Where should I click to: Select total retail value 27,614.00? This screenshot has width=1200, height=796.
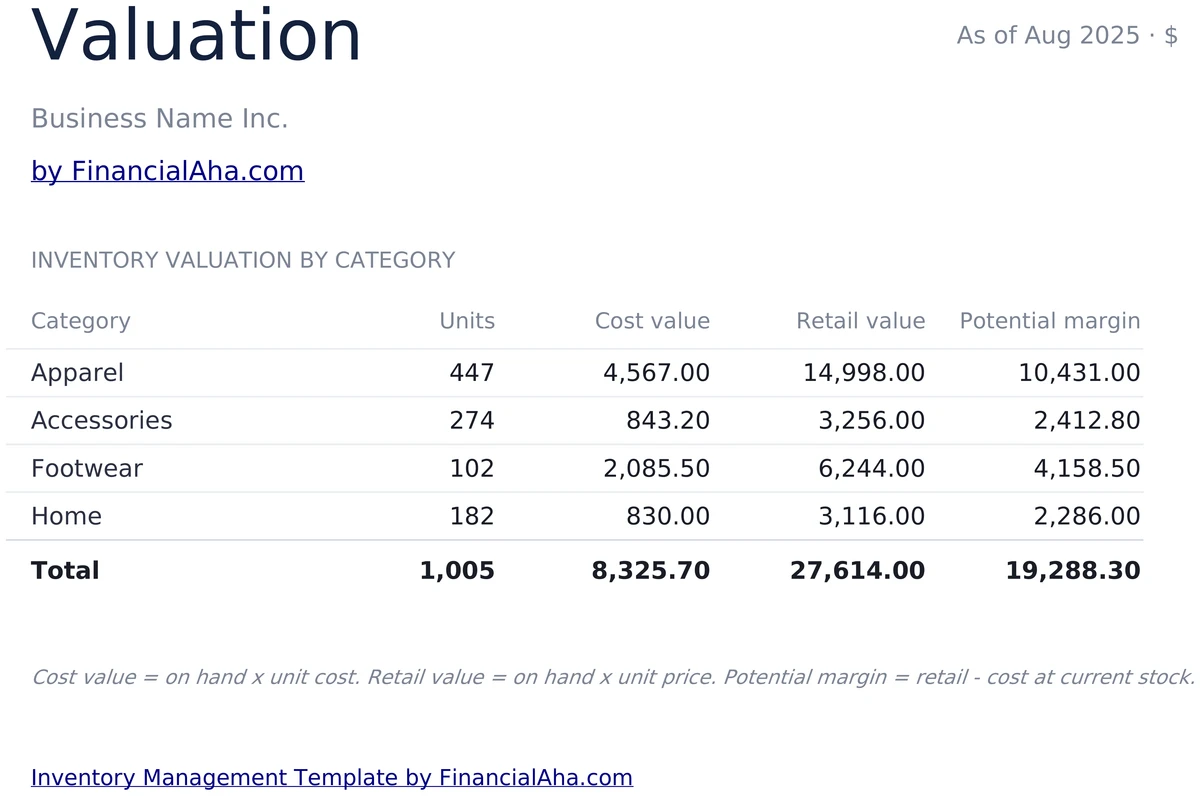pyautogui.click(x=857, y=571)
